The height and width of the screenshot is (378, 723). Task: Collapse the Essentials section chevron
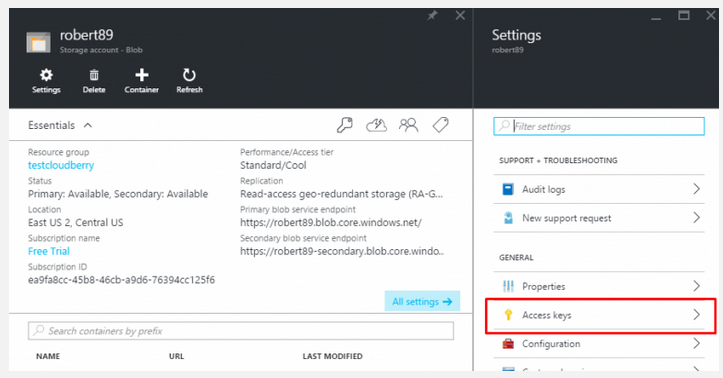point(88,125)
